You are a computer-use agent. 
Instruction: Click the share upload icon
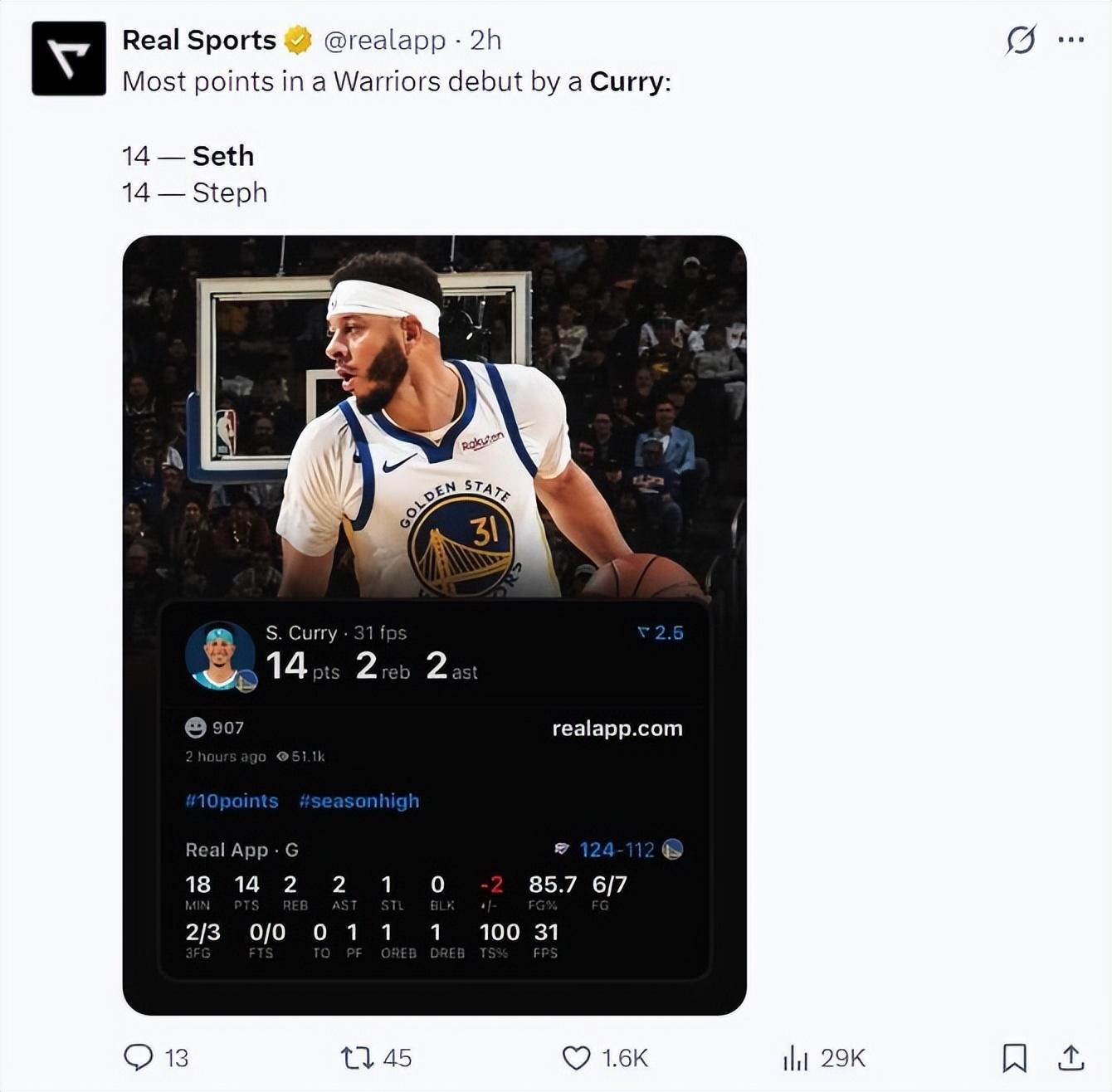tap(1071, 1057)
